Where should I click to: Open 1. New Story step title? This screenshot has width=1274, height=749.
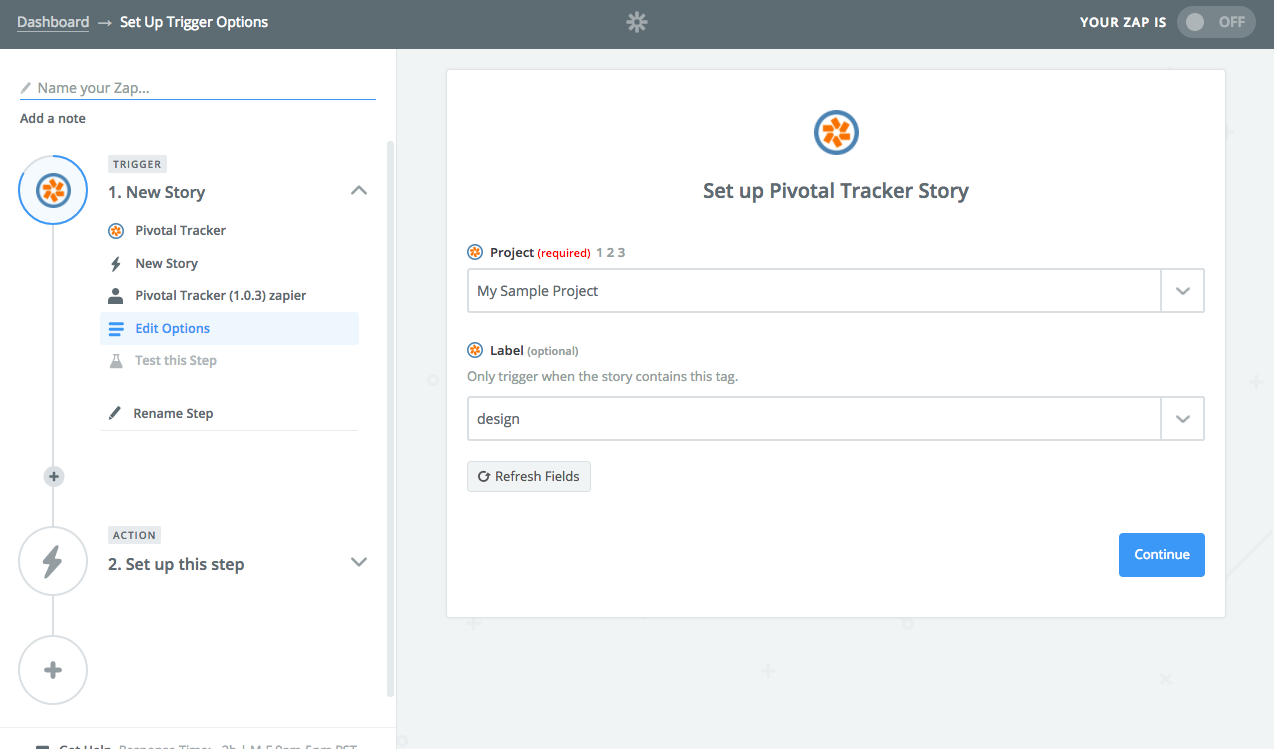click(x=157, y=192)
